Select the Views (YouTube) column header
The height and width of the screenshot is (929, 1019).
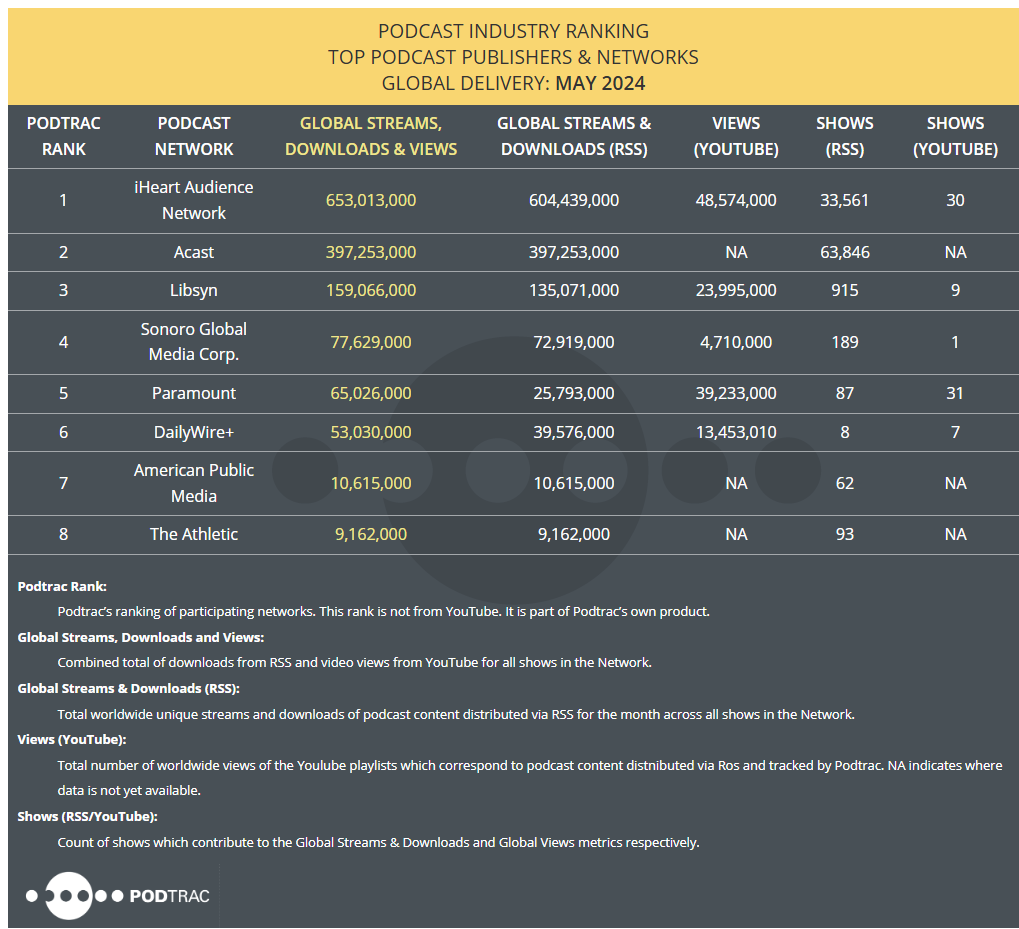click(736, 136)
